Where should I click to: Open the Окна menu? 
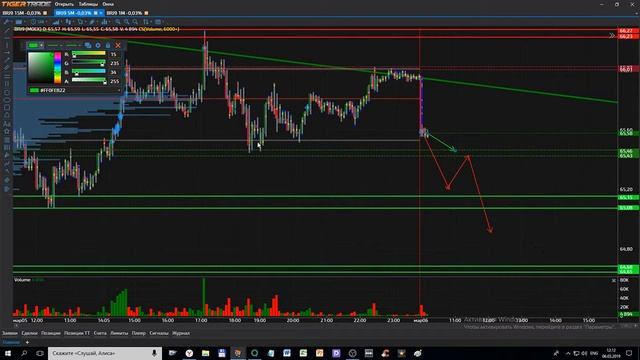[108, 4]
